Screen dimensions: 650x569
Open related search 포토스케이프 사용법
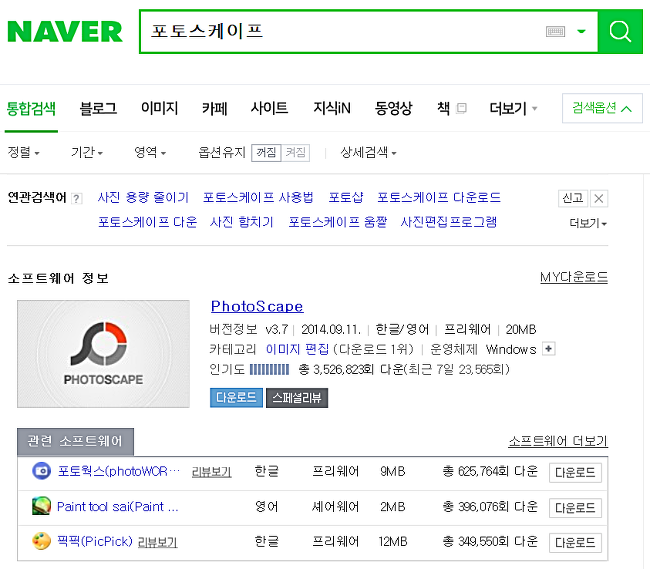[x=258, y=197]
